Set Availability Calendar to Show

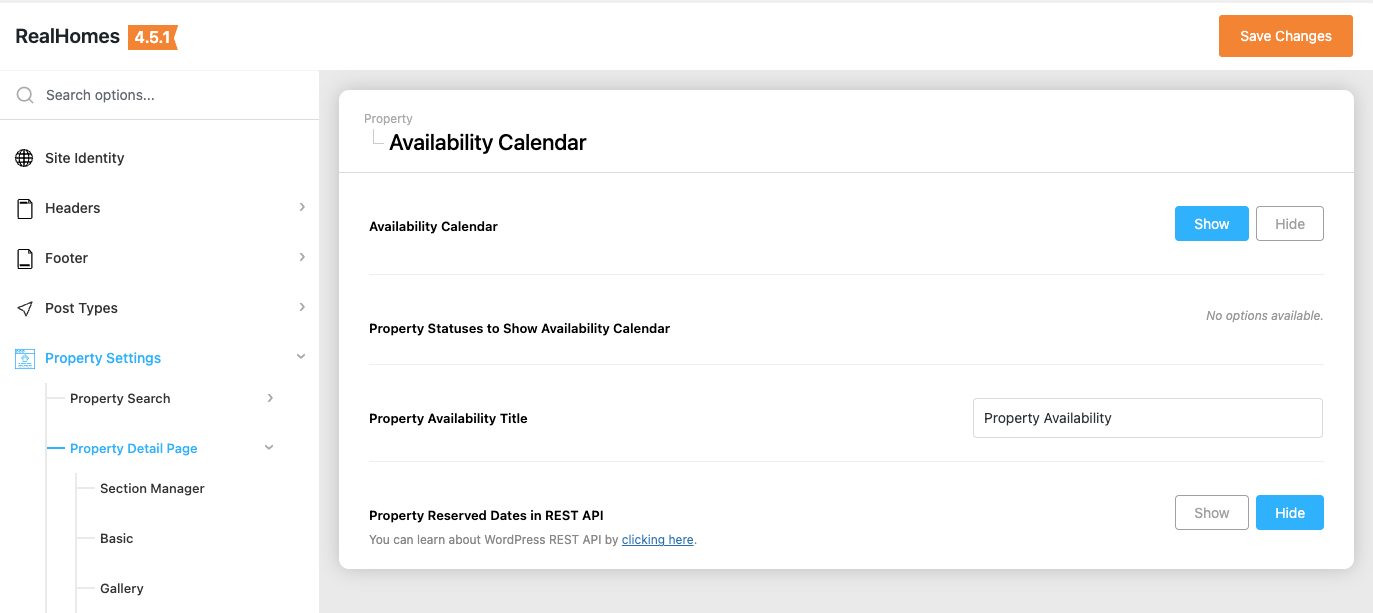click(1211, 224)
